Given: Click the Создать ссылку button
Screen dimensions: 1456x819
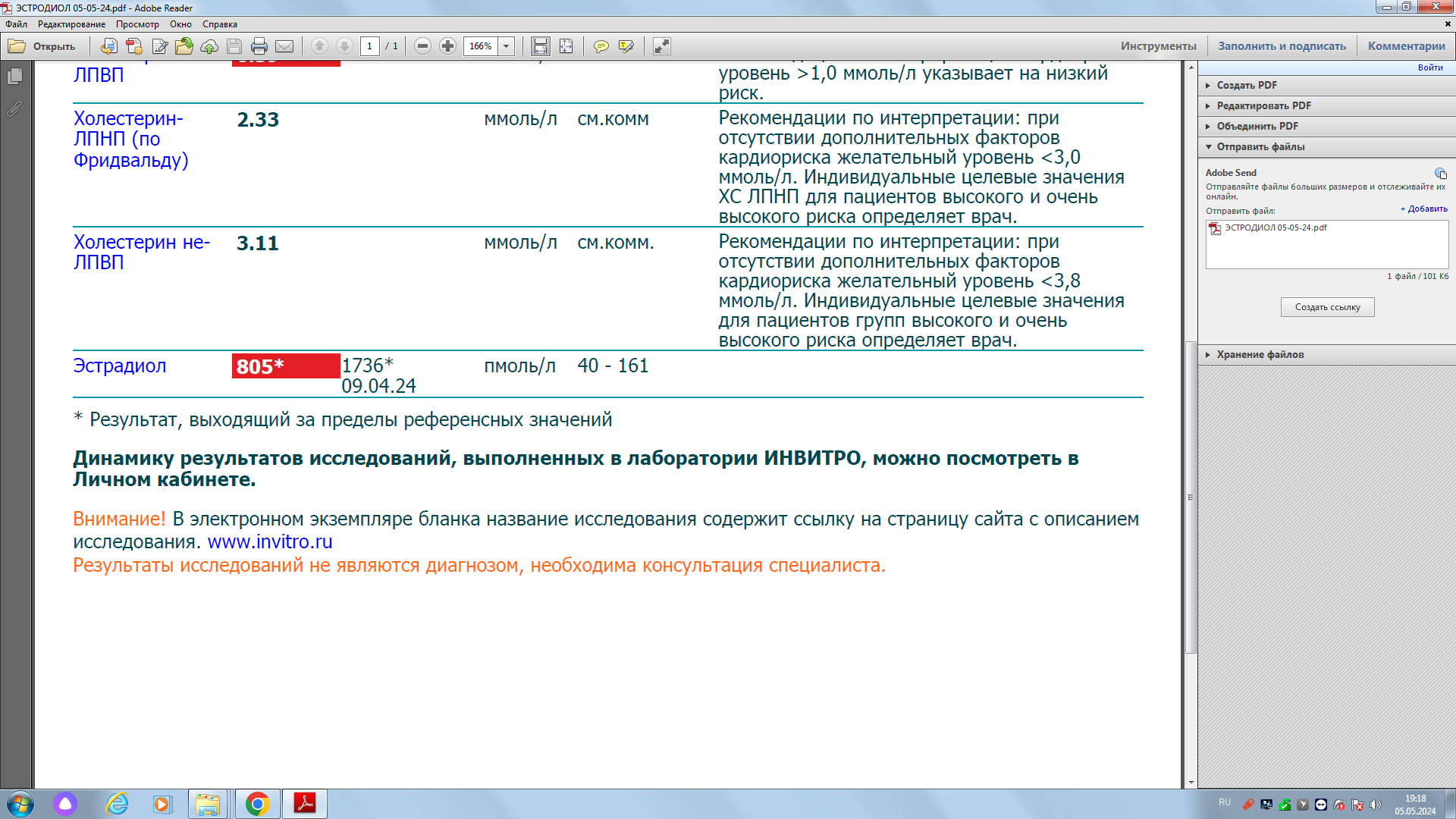Looking at the screenshot, I should (x=1327, y=307).
